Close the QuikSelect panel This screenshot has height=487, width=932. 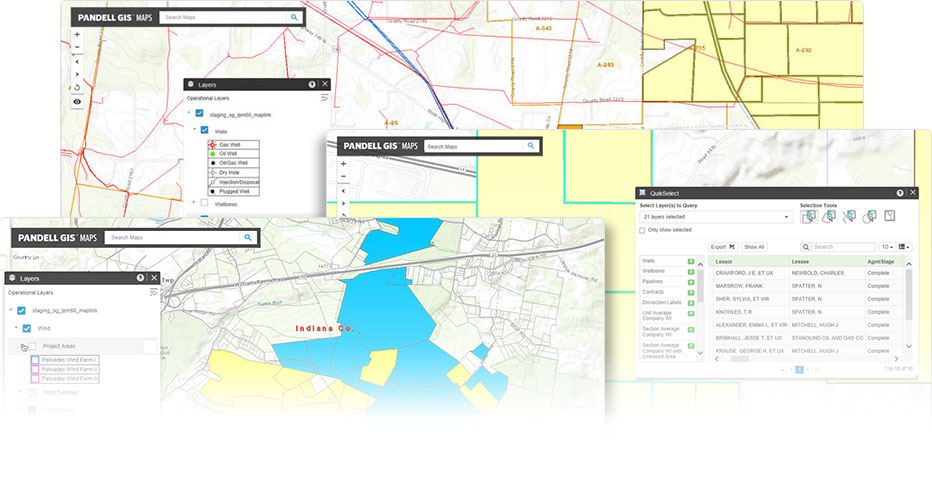pos(913,193)
